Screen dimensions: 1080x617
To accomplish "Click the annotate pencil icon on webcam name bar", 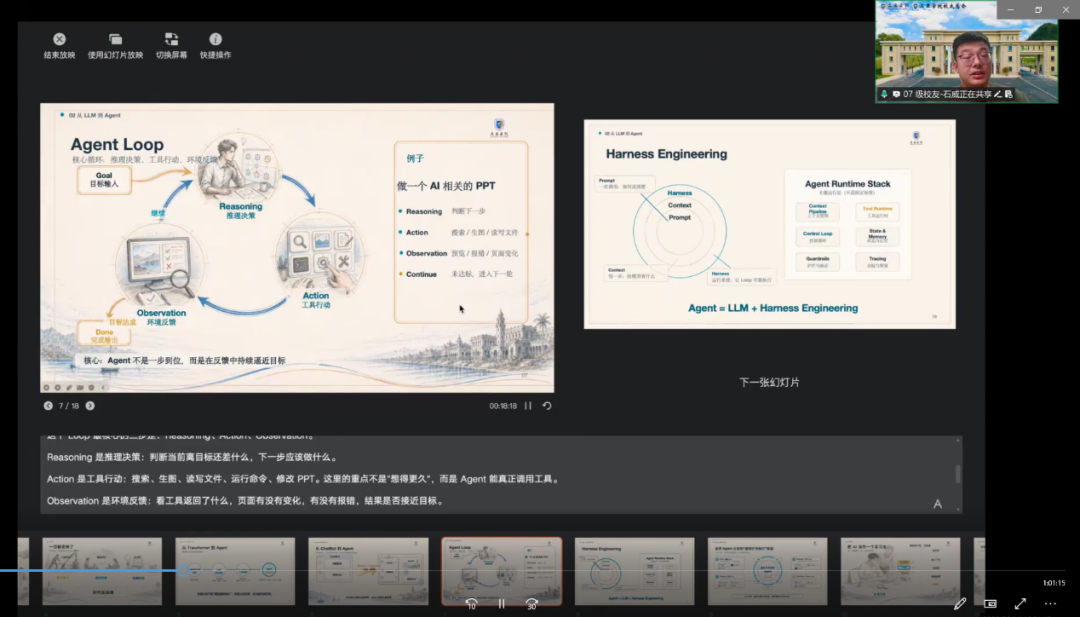I will coord(997,94).
